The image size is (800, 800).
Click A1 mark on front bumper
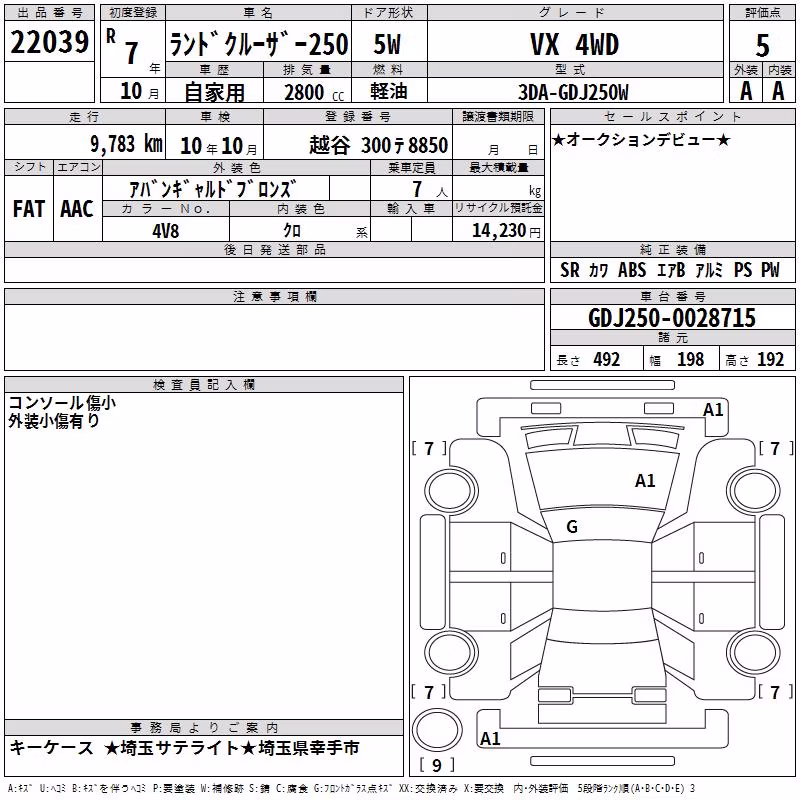tap(713, 410)
